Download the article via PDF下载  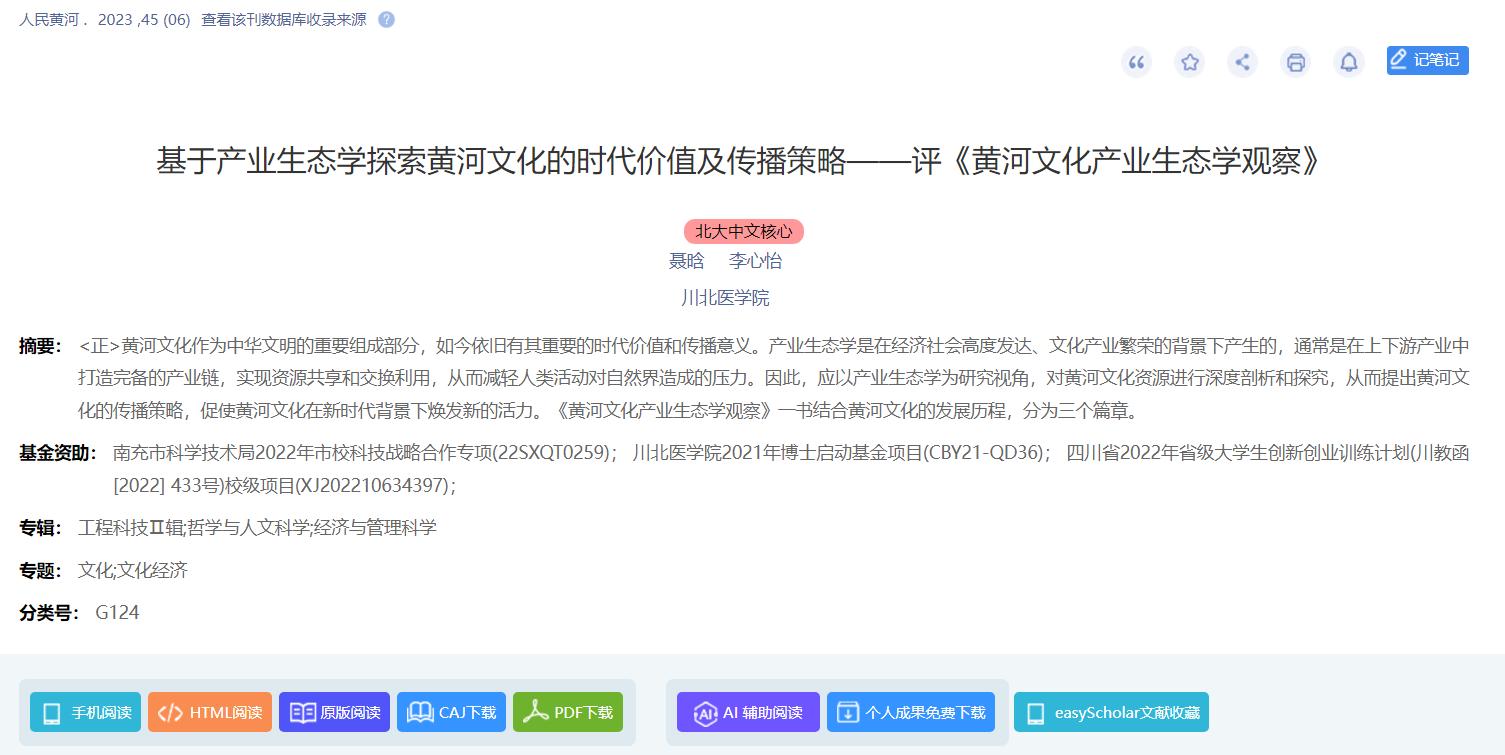[x=568, y=712]
